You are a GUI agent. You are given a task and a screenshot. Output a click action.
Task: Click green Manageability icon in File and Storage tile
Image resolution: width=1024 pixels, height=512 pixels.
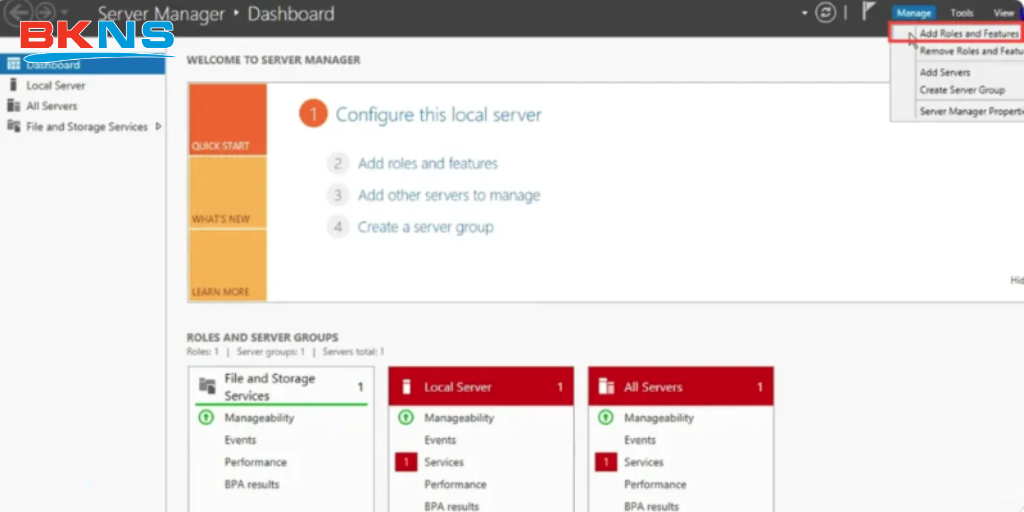pyautogui.click(x=206, y=417)
